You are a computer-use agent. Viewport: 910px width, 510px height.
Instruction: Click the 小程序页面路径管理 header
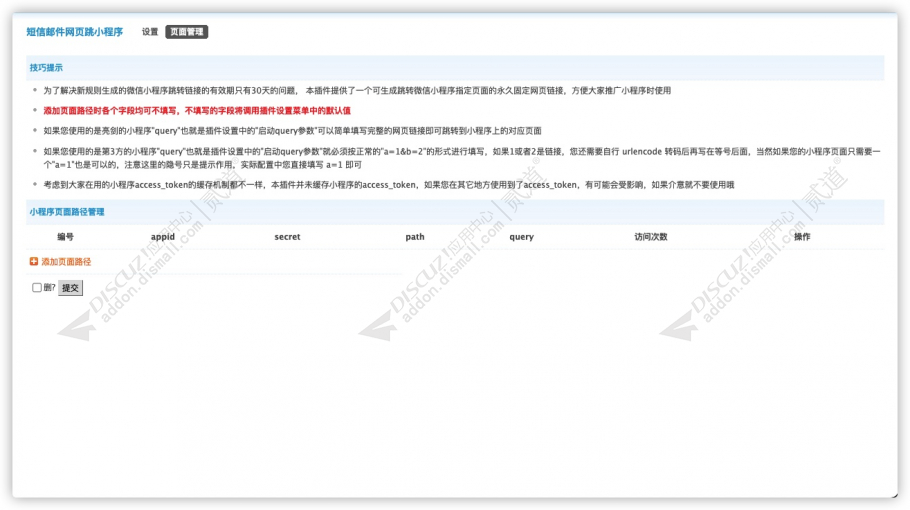pyautogui.click(x=67, y=212)
